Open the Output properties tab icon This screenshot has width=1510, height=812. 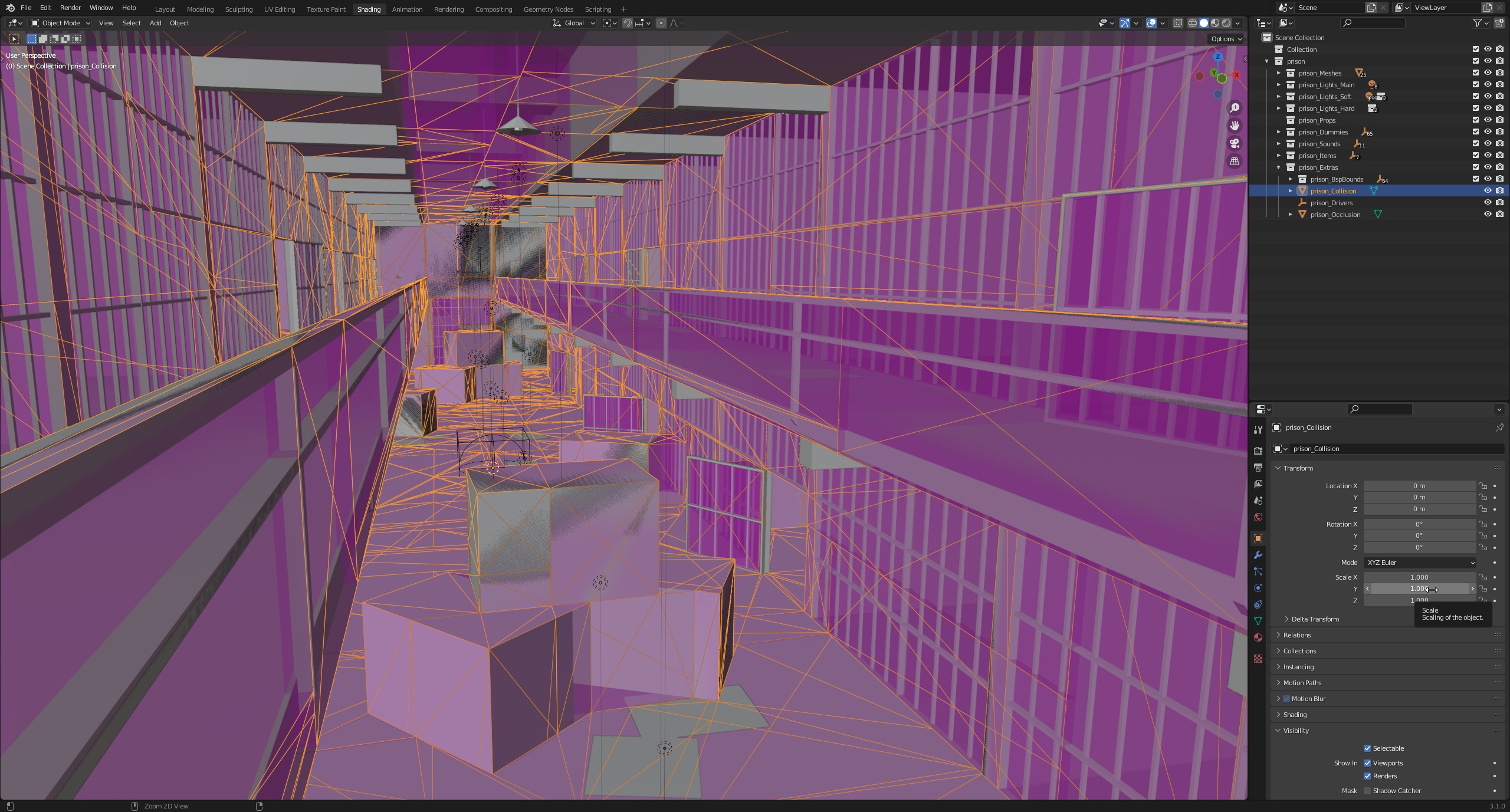(x=1258, y=468)
